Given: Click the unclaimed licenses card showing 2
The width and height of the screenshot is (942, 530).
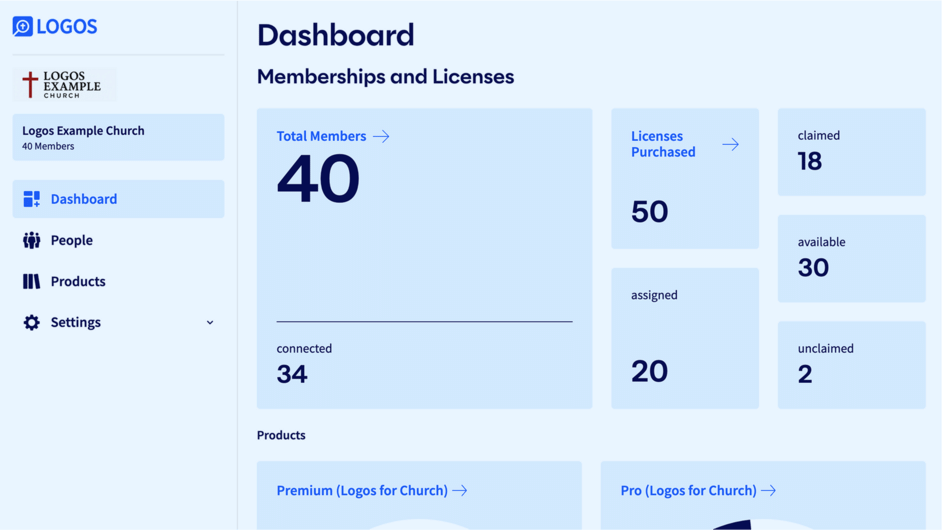Looking at the screenshot, I should point(851,364).
